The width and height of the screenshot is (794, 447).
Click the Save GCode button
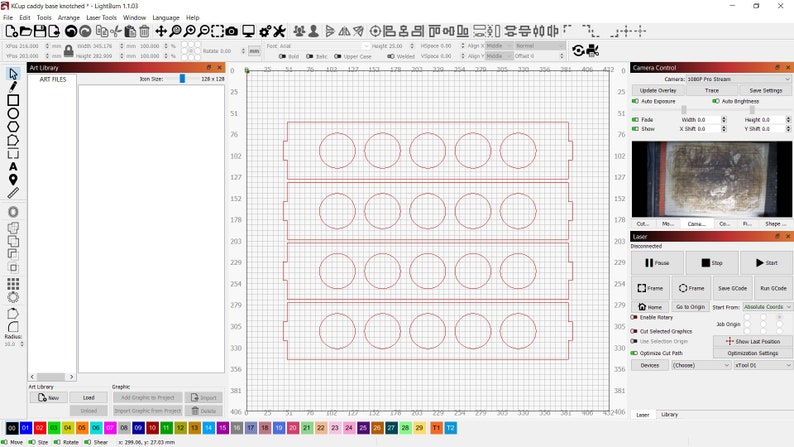732,288
